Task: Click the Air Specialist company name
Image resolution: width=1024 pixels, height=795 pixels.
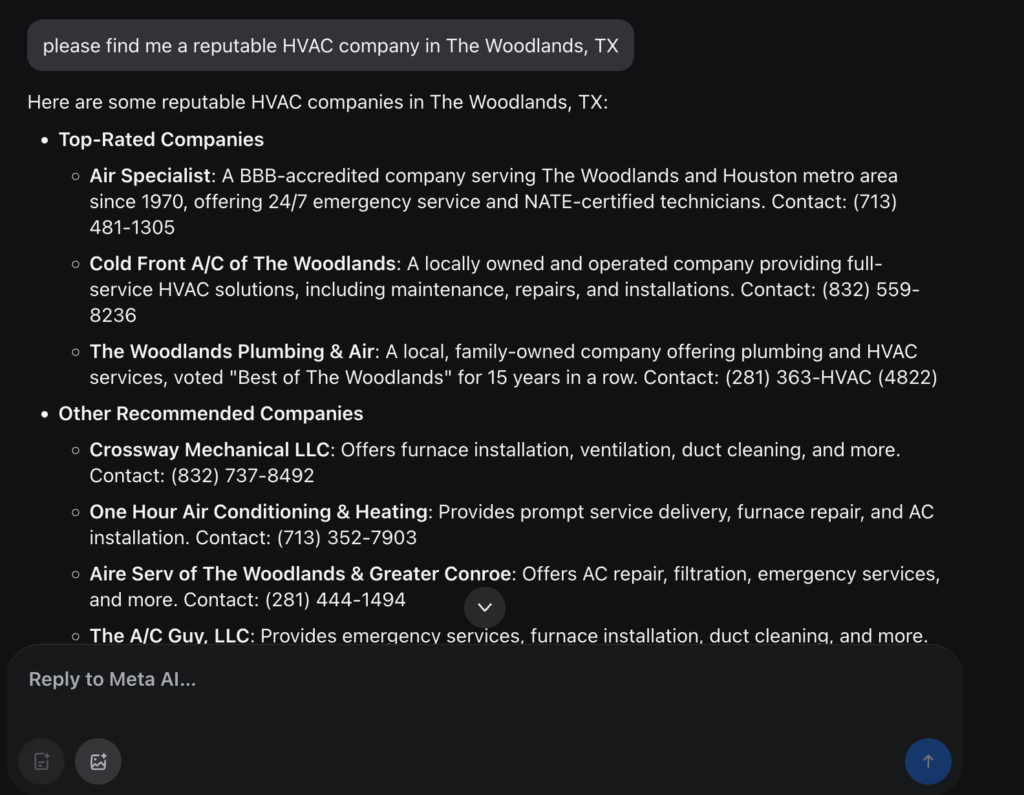Action: [x=150, y=176]
